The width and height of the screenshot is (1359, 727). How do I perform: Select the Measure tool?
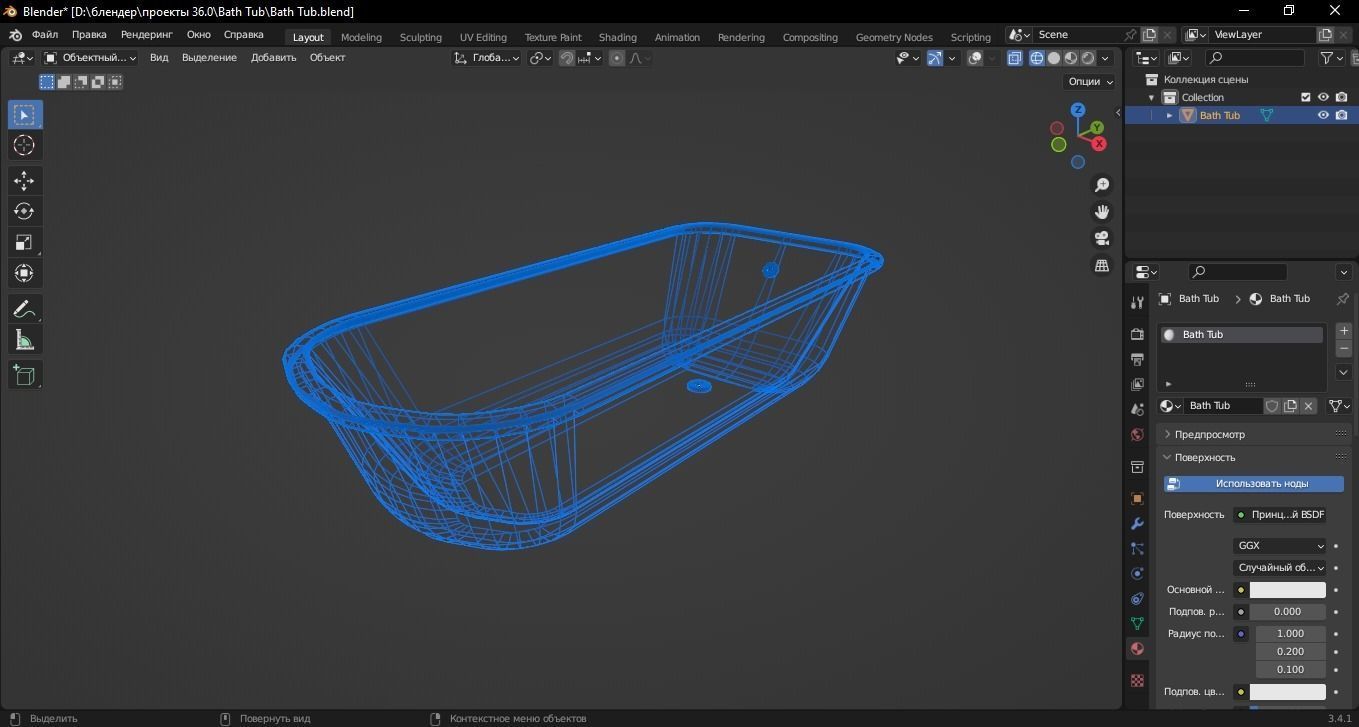point(25,340)
